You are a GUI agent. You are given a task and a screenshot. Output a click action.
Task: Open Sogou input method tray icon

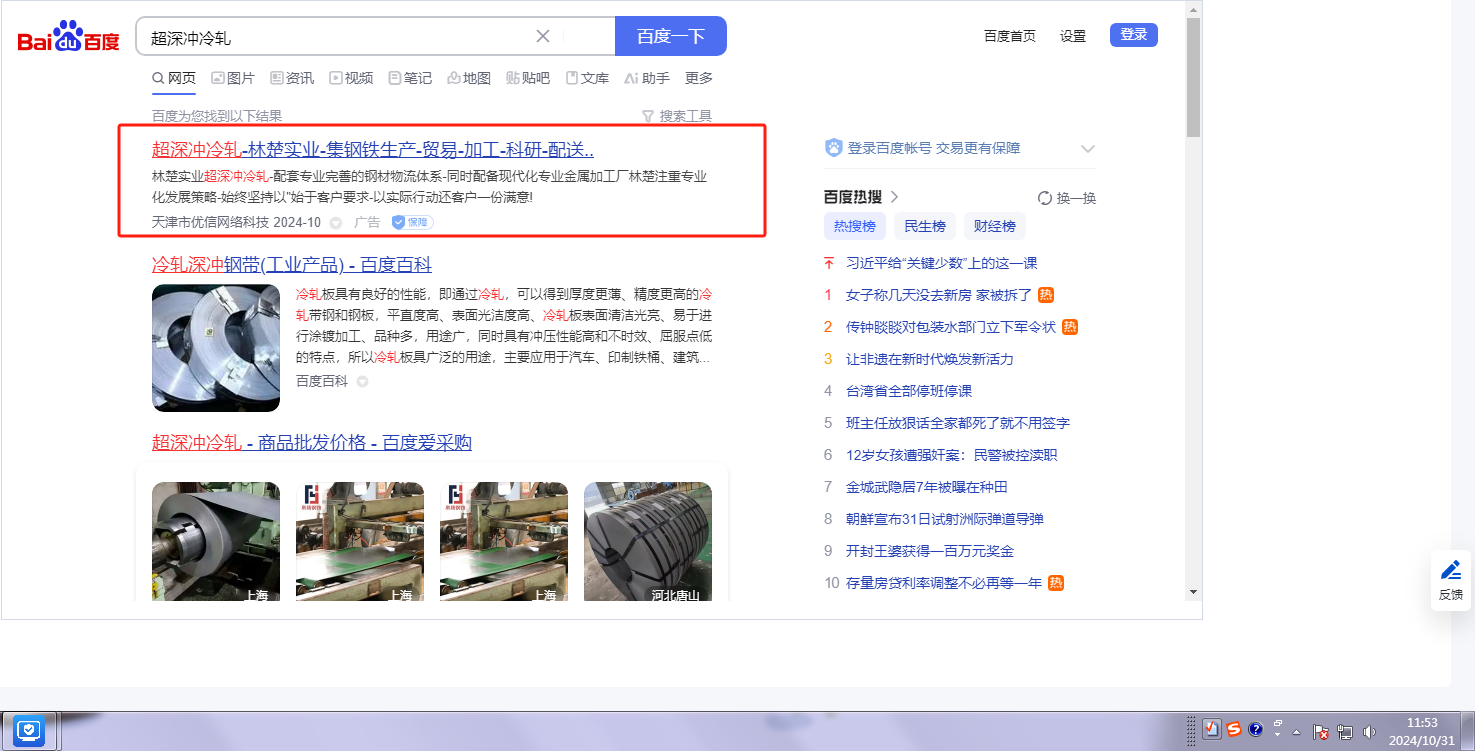[x=1234, y=730]
